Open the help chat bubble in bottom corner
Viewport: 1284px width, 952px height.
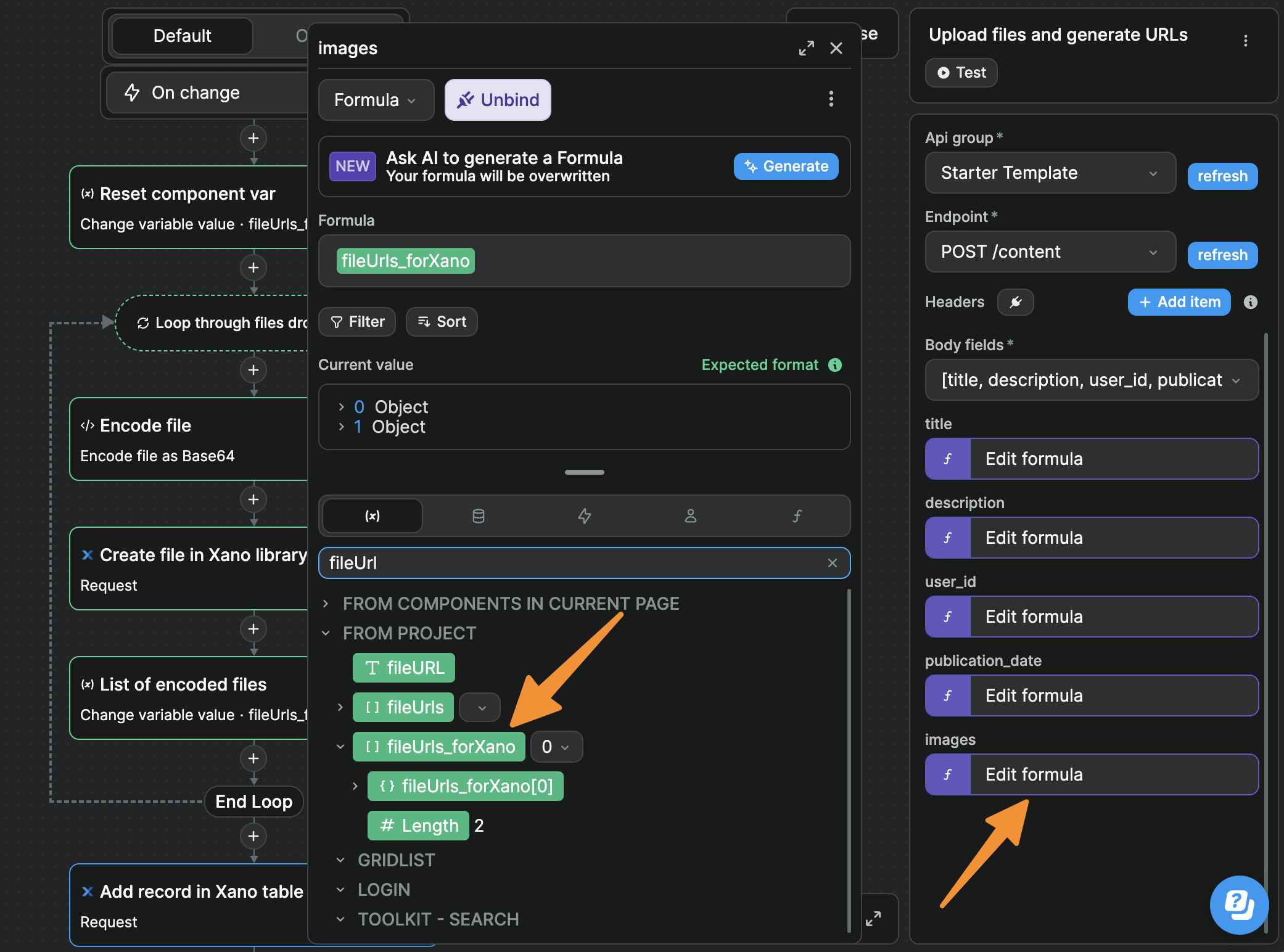click(1239, 906)
